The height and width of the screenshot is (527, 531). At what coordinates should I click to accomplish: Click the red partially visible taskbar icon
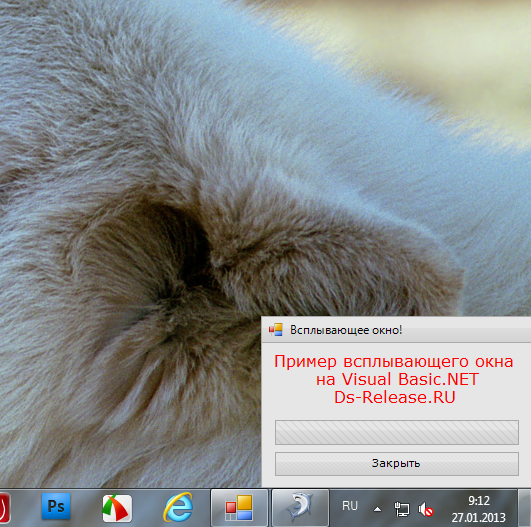(4, 508)
